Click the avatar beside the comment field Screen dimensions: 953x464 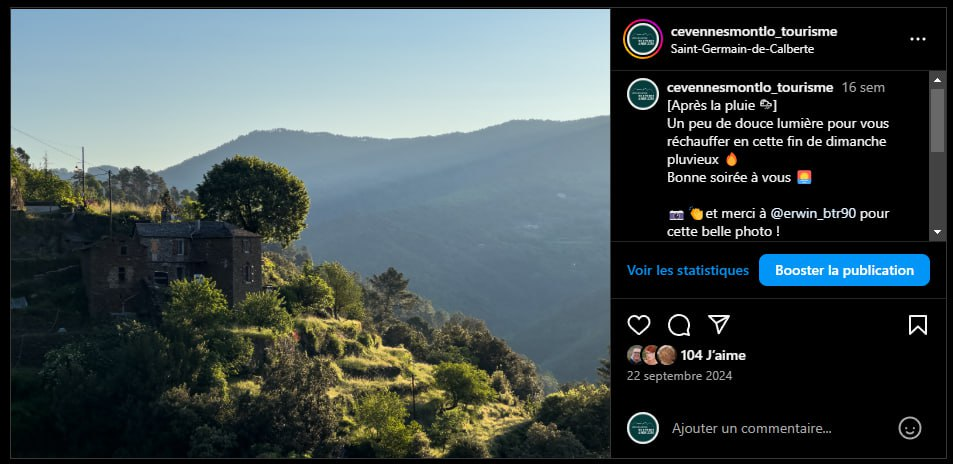coord(643,428)
